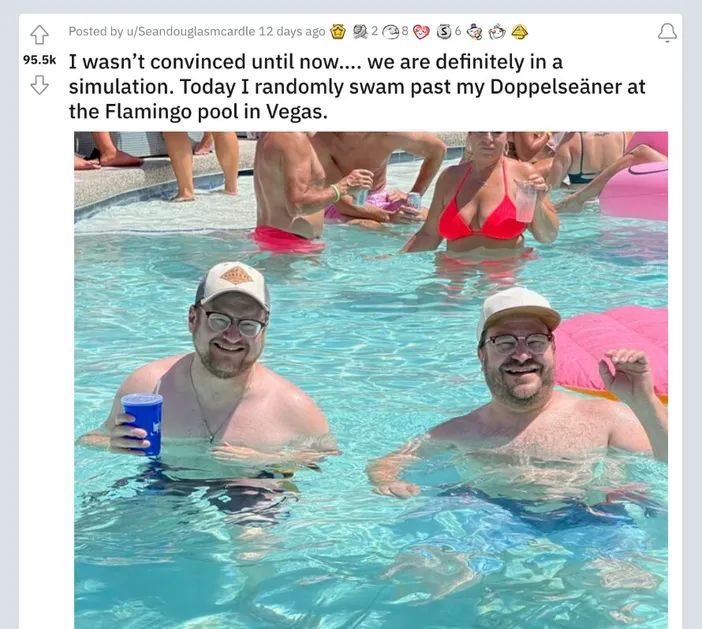Click the gold award badge icon
This screenshot has width=702, height=629.
(338, 31)
